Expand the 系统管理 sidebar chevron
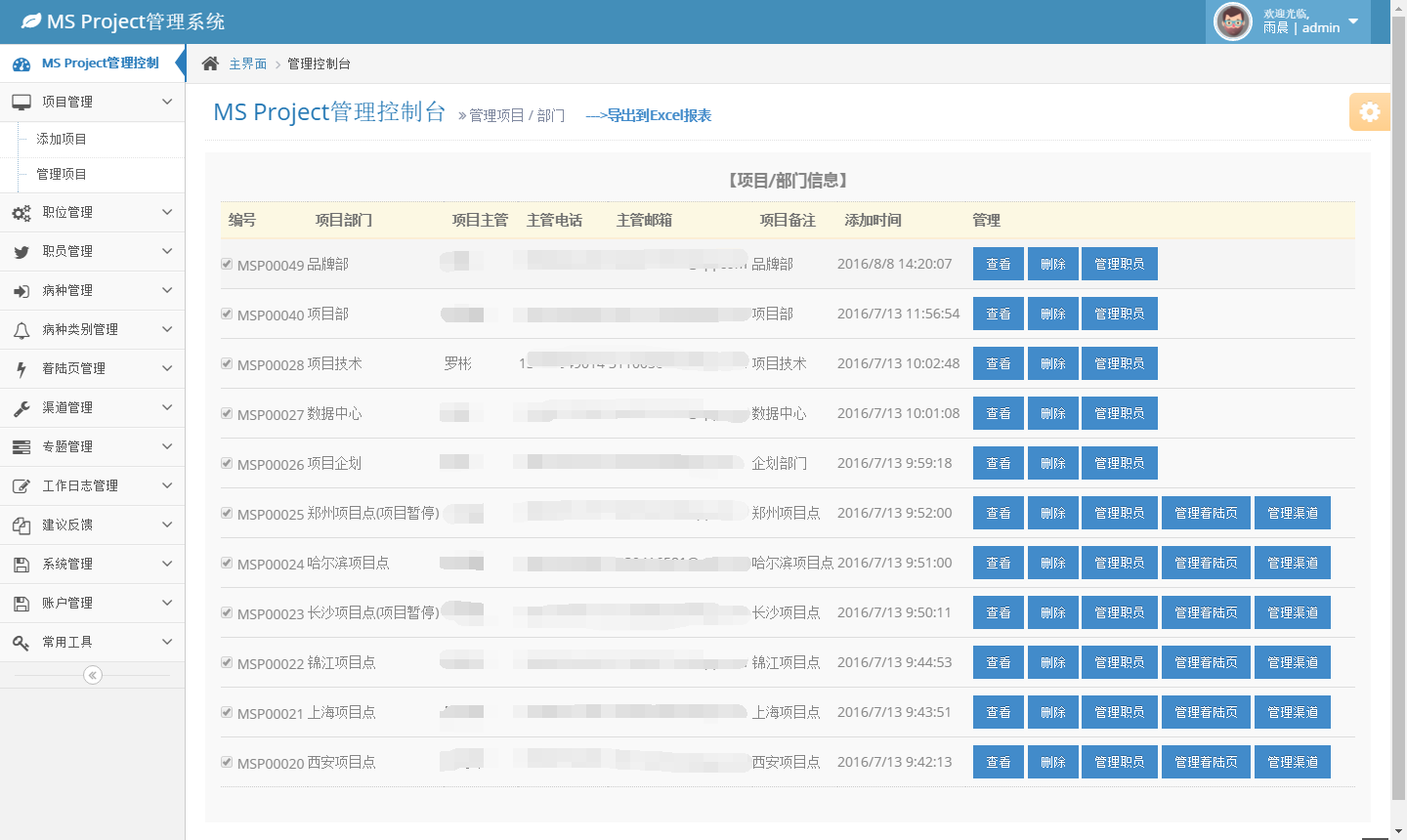The width and height of the screenshot is (1407, 840). click(167, 564)
